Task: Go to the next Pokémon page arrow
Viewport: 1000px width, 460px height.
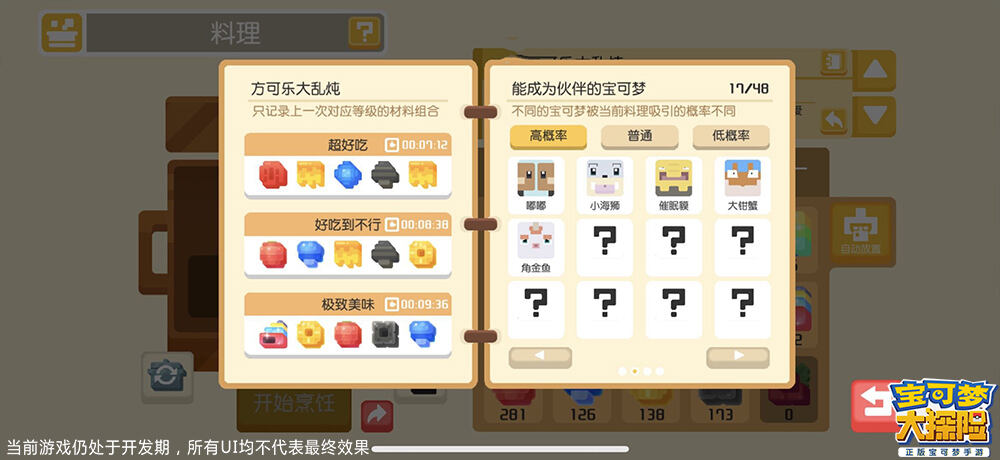Action: pyautogui.click(x=738, y=357)
